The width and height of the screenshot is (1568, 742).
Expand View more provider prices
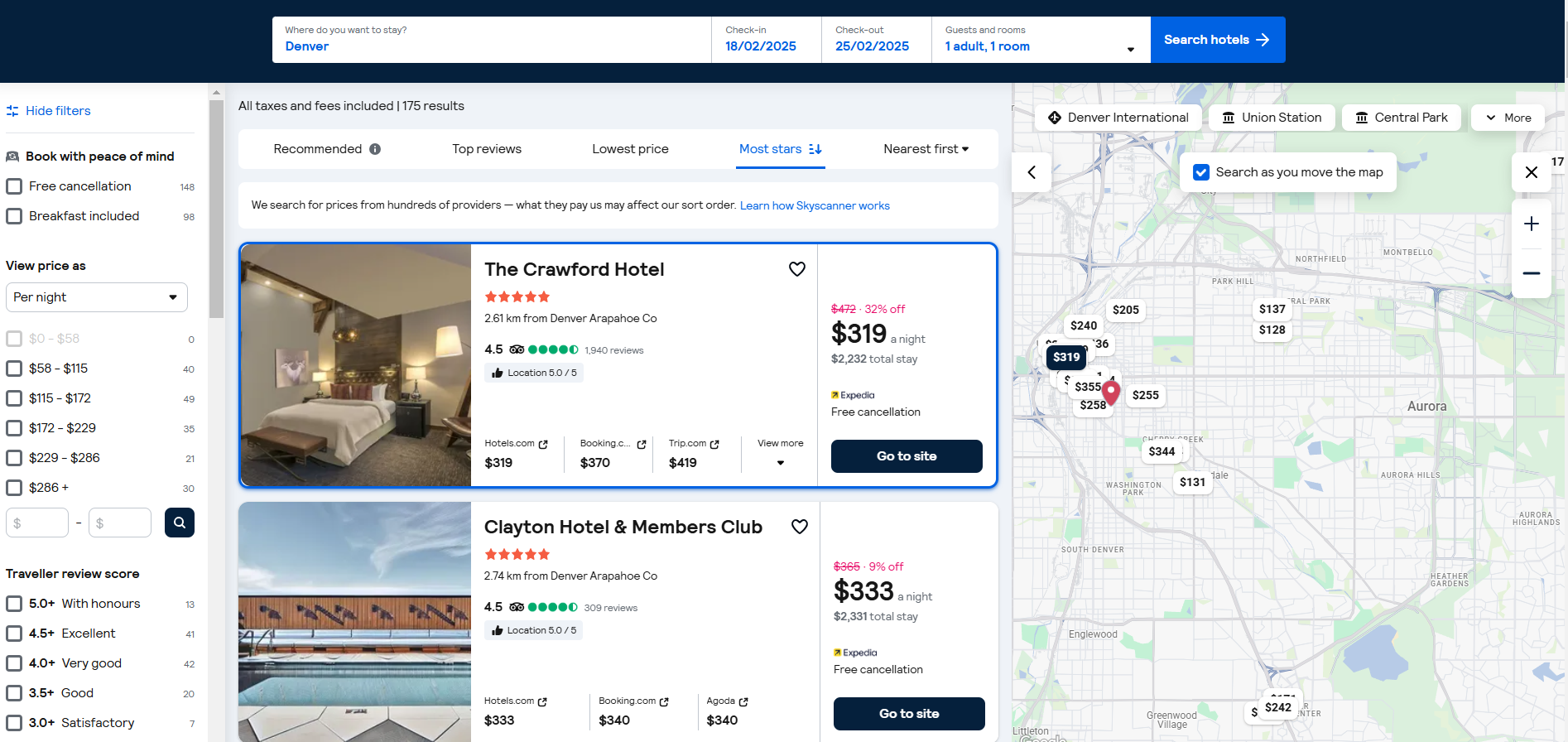point(780,453)
